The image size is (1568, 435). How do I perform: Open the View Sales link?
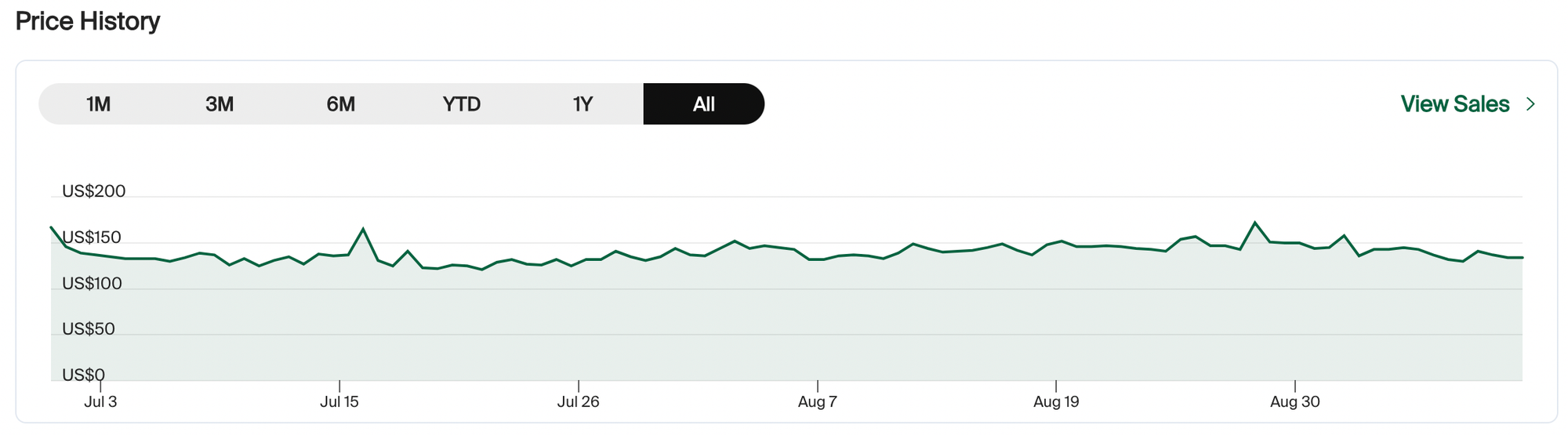pos(1454,104)
